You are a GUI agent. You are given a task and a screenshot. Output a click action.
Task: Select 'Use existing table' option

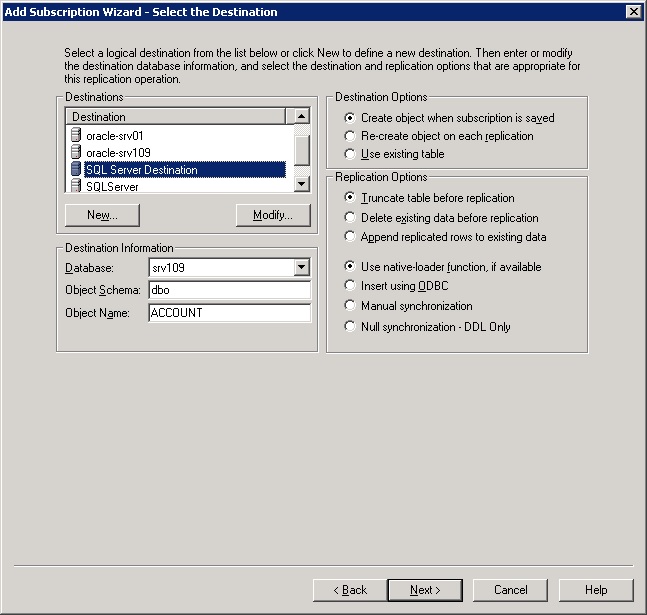click(350, 154)
